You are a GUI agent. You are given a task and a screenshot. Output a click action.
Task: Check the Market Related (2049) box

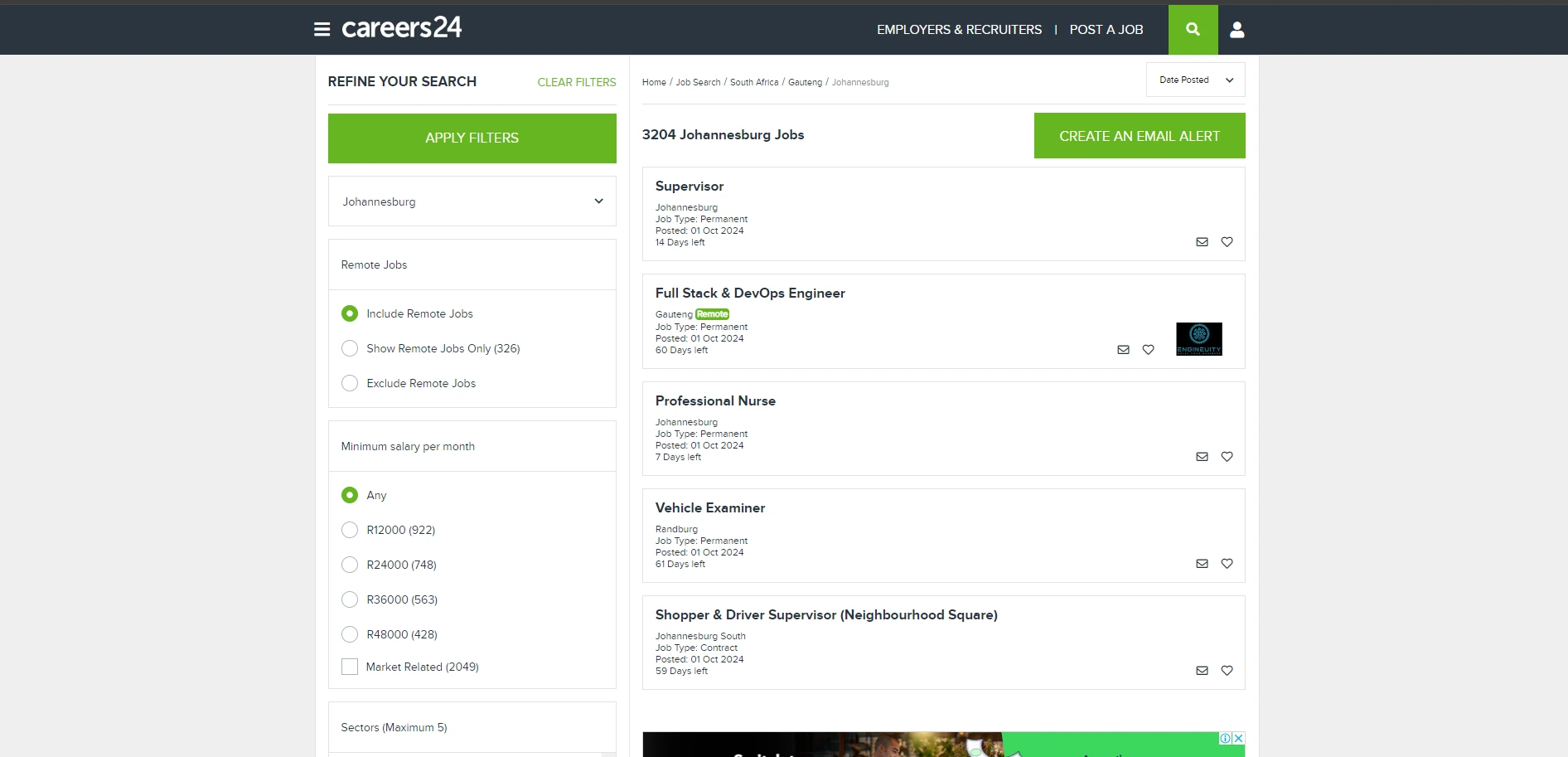point(350,667)
